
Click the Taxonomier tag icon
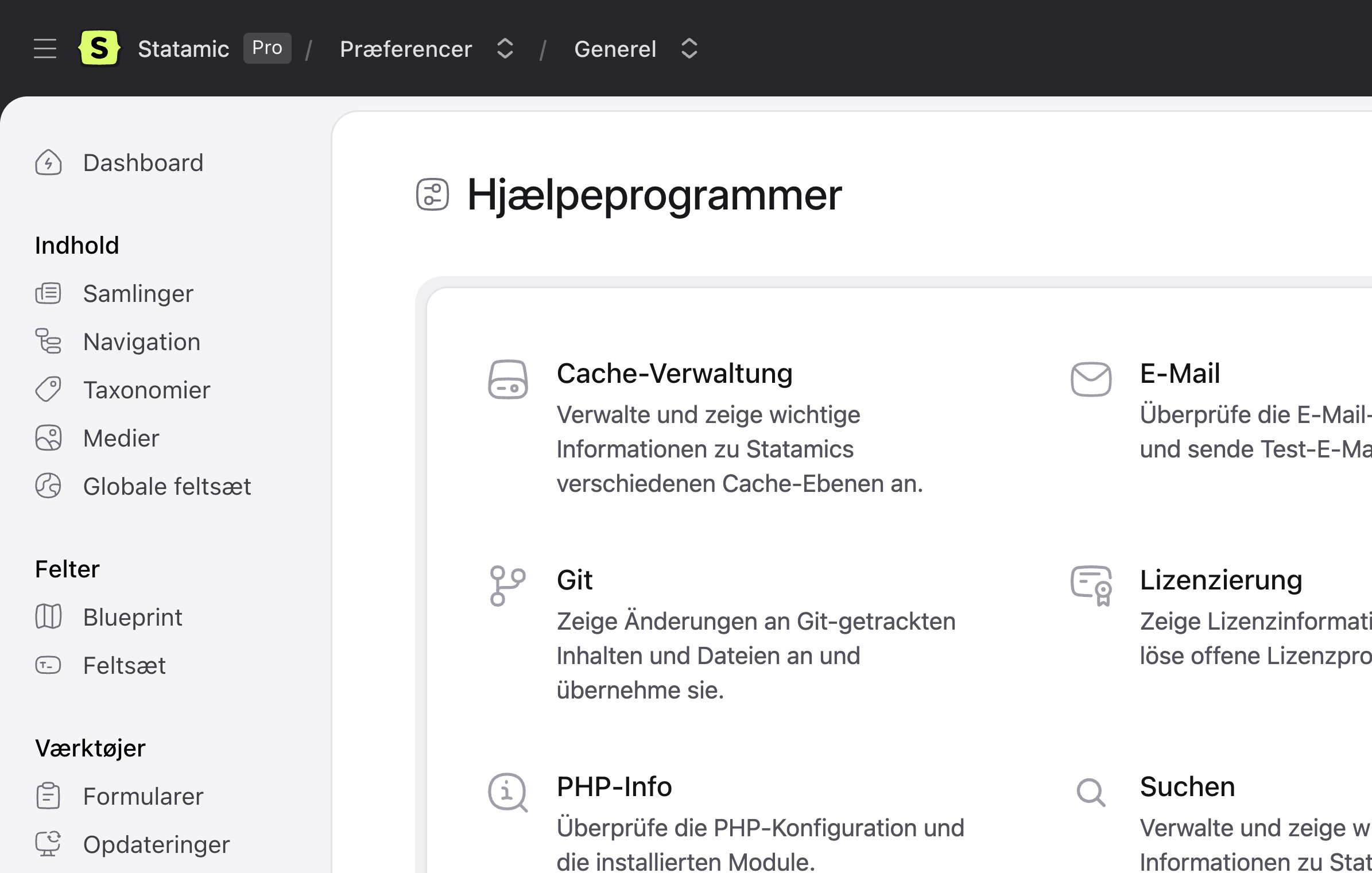(48, 390)
